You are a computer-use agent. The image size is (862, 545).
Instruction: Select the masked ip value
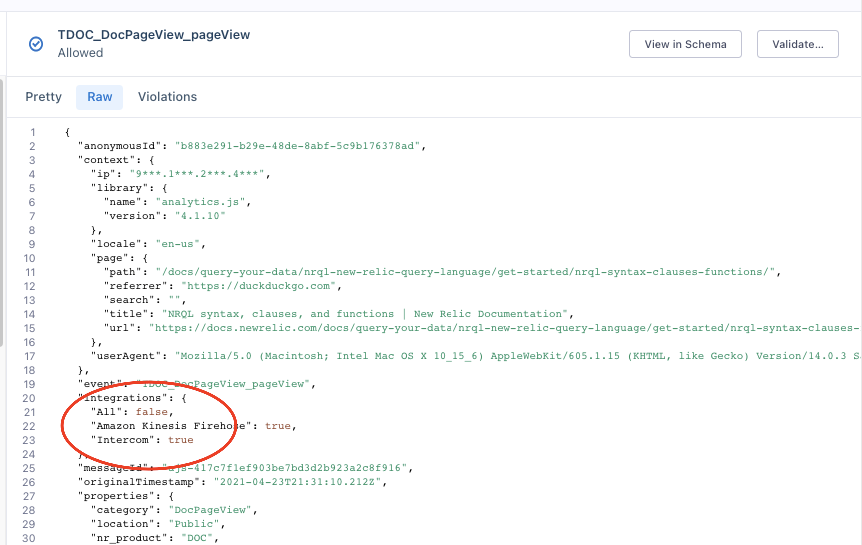(x=197, y=174)
